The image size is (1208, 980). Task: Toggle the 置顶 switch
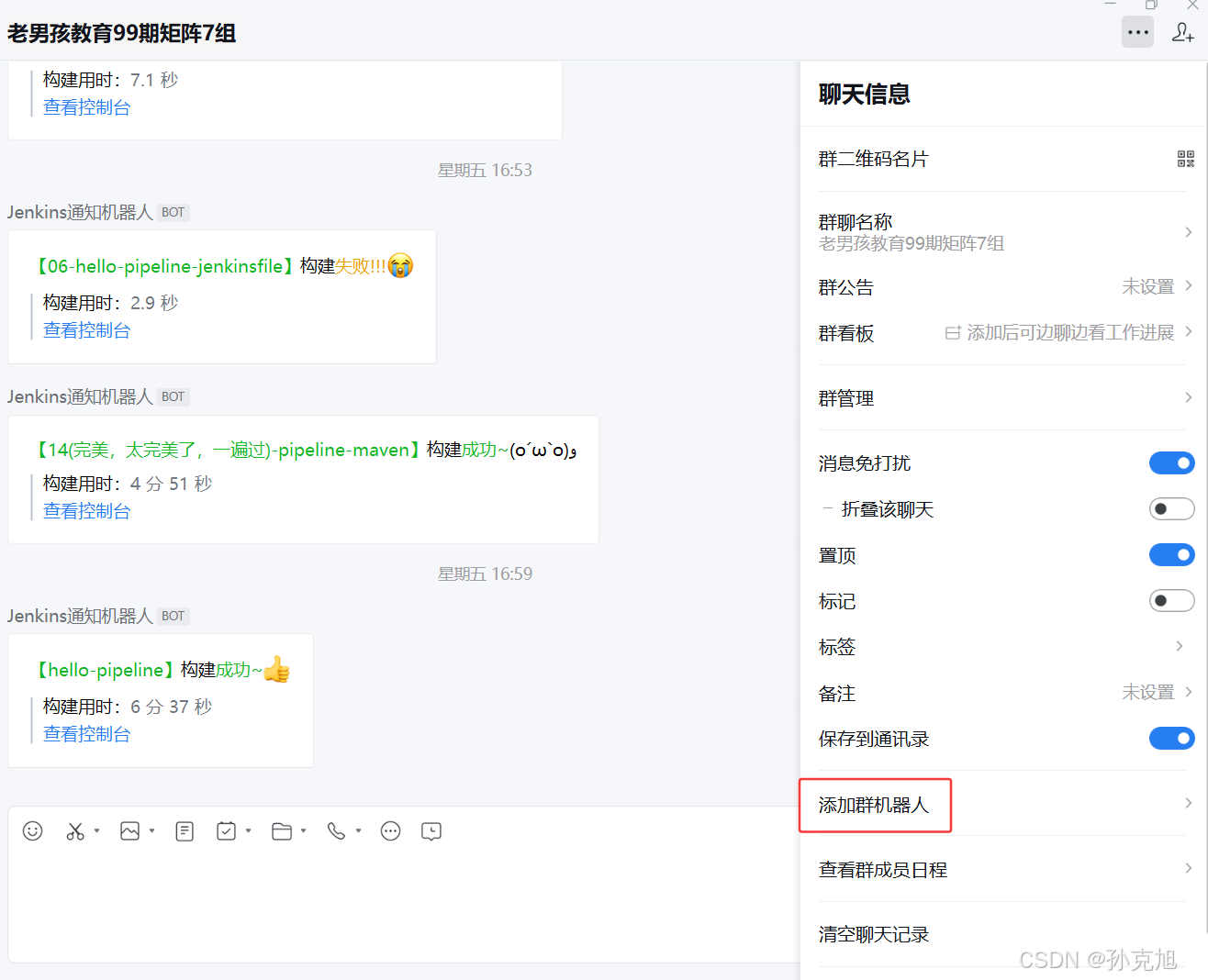point(1172,555)
